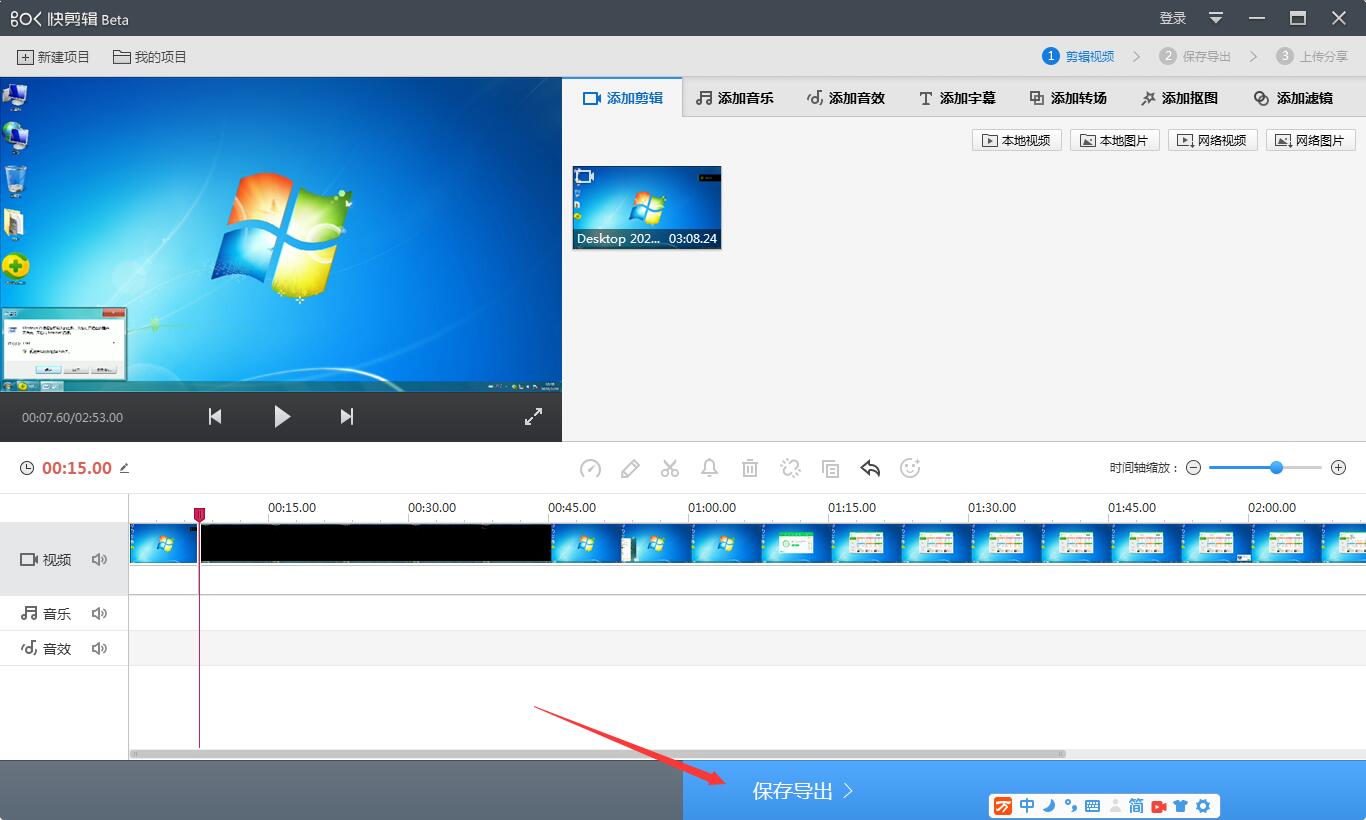1366x820 pixels.
Task: Edit the timecode with the small pencil icon
Action: [124, 468]
